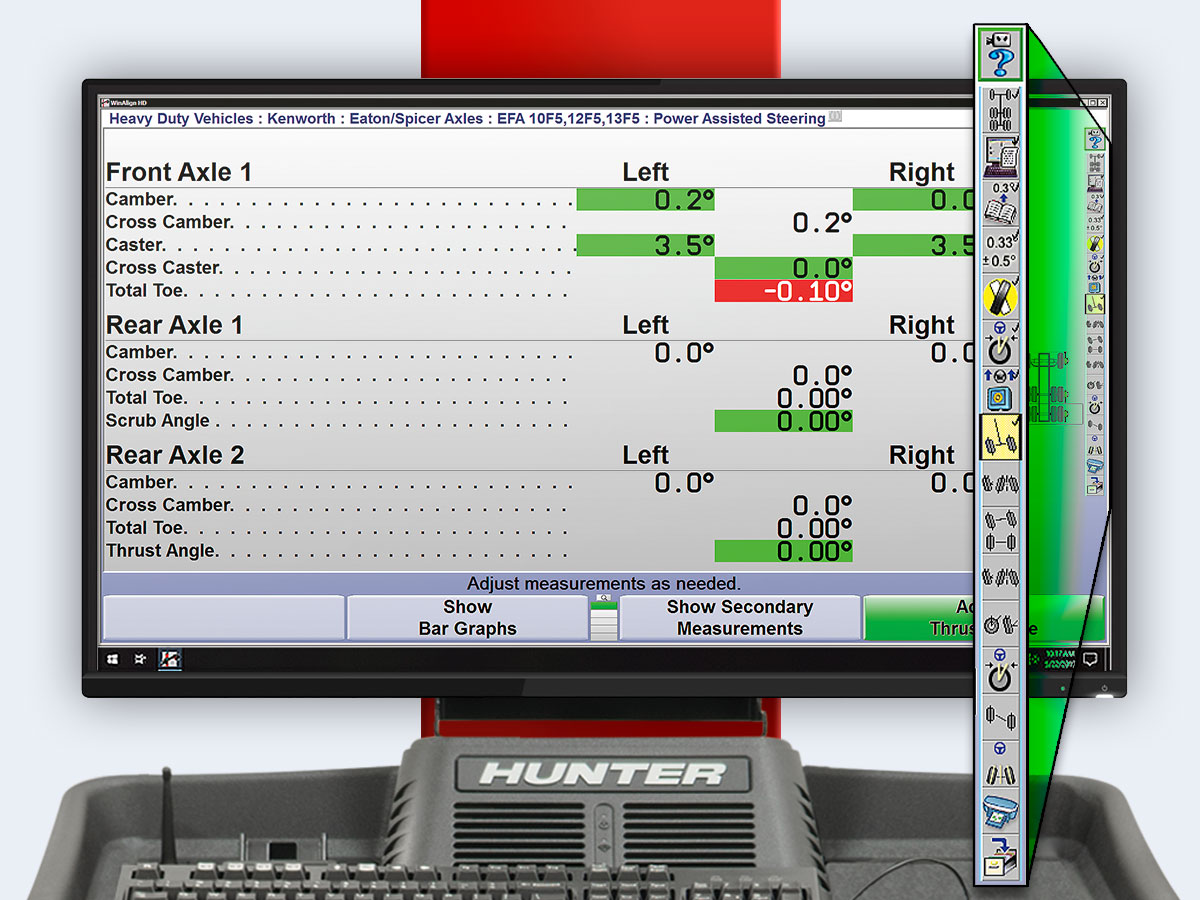Click info icon after Power Assisted Steering
This screenshot has width=1200, height=900.
coord(836,117)
